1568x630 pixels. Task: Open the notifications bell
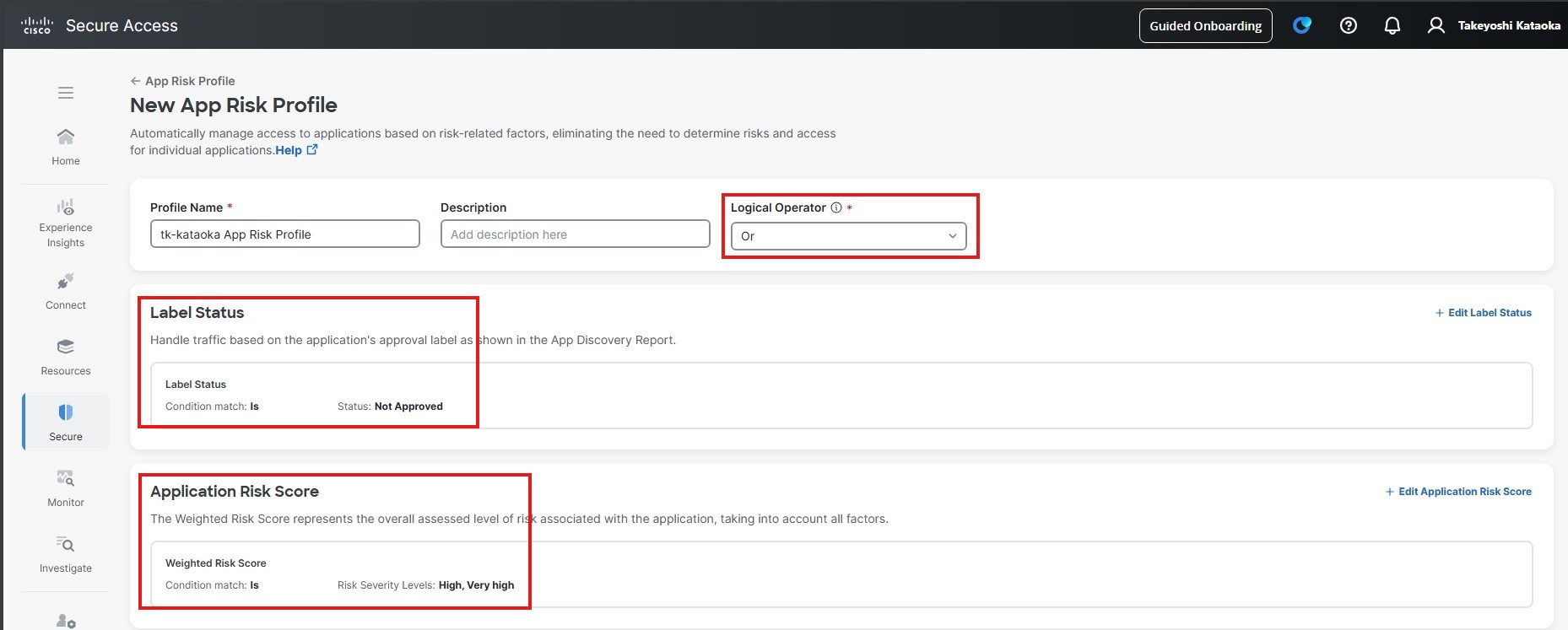tap(1392, 25)
